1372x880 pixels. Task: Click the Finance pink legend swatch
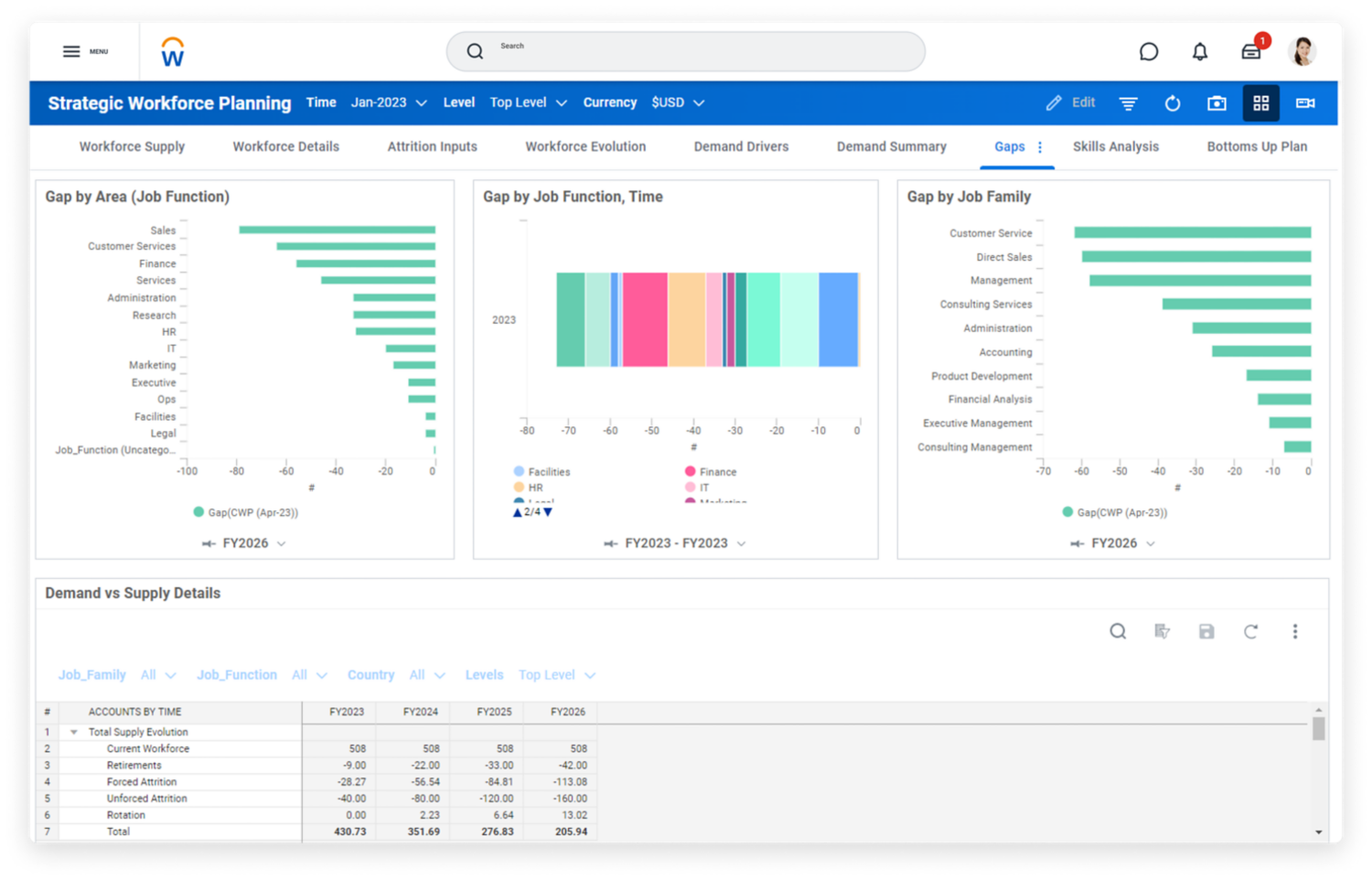(691, 471)
